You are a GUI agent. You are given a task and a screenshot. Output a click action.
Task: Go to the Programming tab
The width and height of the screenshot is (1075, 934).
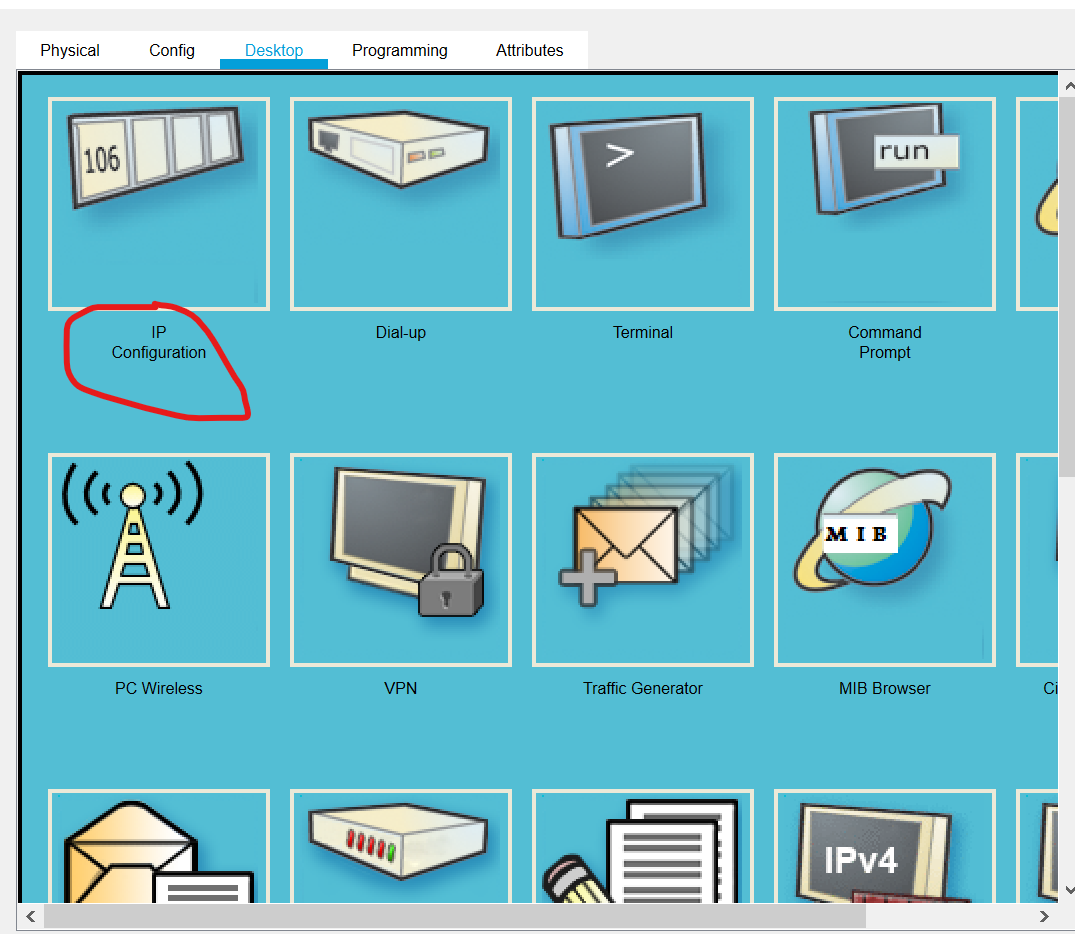click(x=399, y=50)
